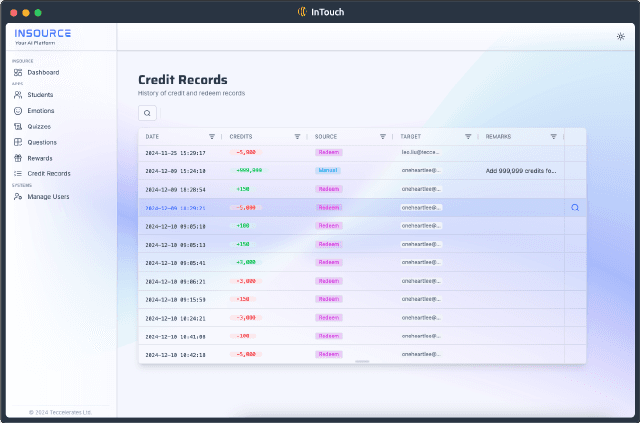
Task: Click the leo.liu target email
Action: tap(420, 152)
